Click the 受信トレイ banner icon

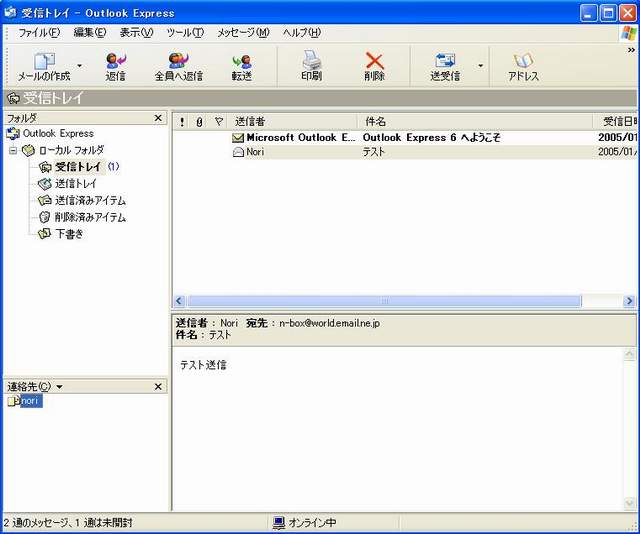coord(13,98)
